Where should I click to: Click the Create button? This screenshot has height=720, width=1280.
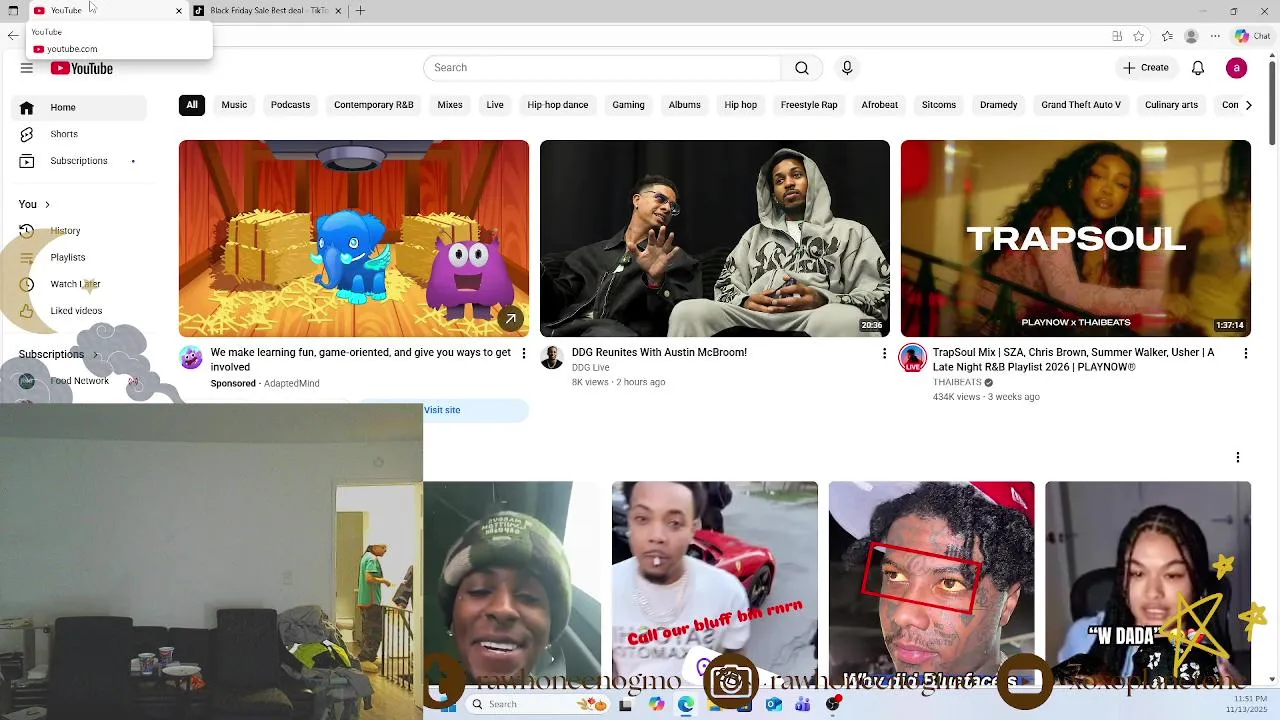pyautogui.click(x=1146, y=68)
